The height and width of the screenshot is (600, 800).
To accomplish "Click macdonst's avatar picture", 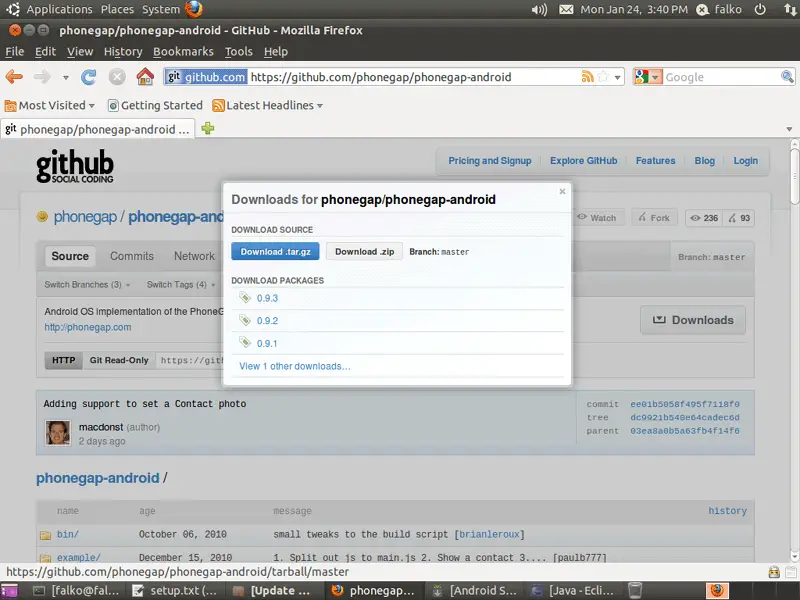I will pyautogui.click(x=58, y=433).
